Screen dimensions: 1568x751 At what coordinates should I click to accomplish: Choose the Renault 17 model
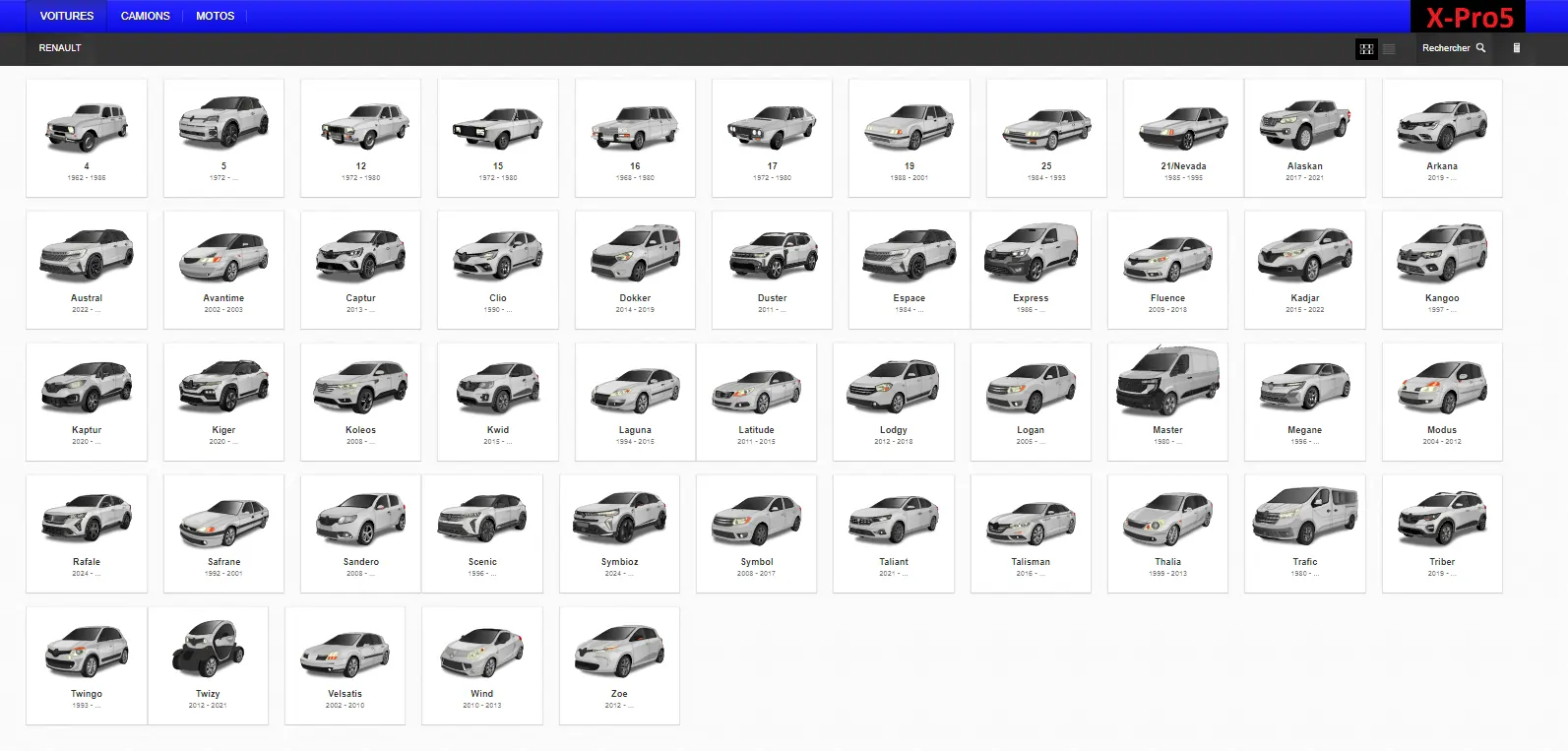coord(772,138)
